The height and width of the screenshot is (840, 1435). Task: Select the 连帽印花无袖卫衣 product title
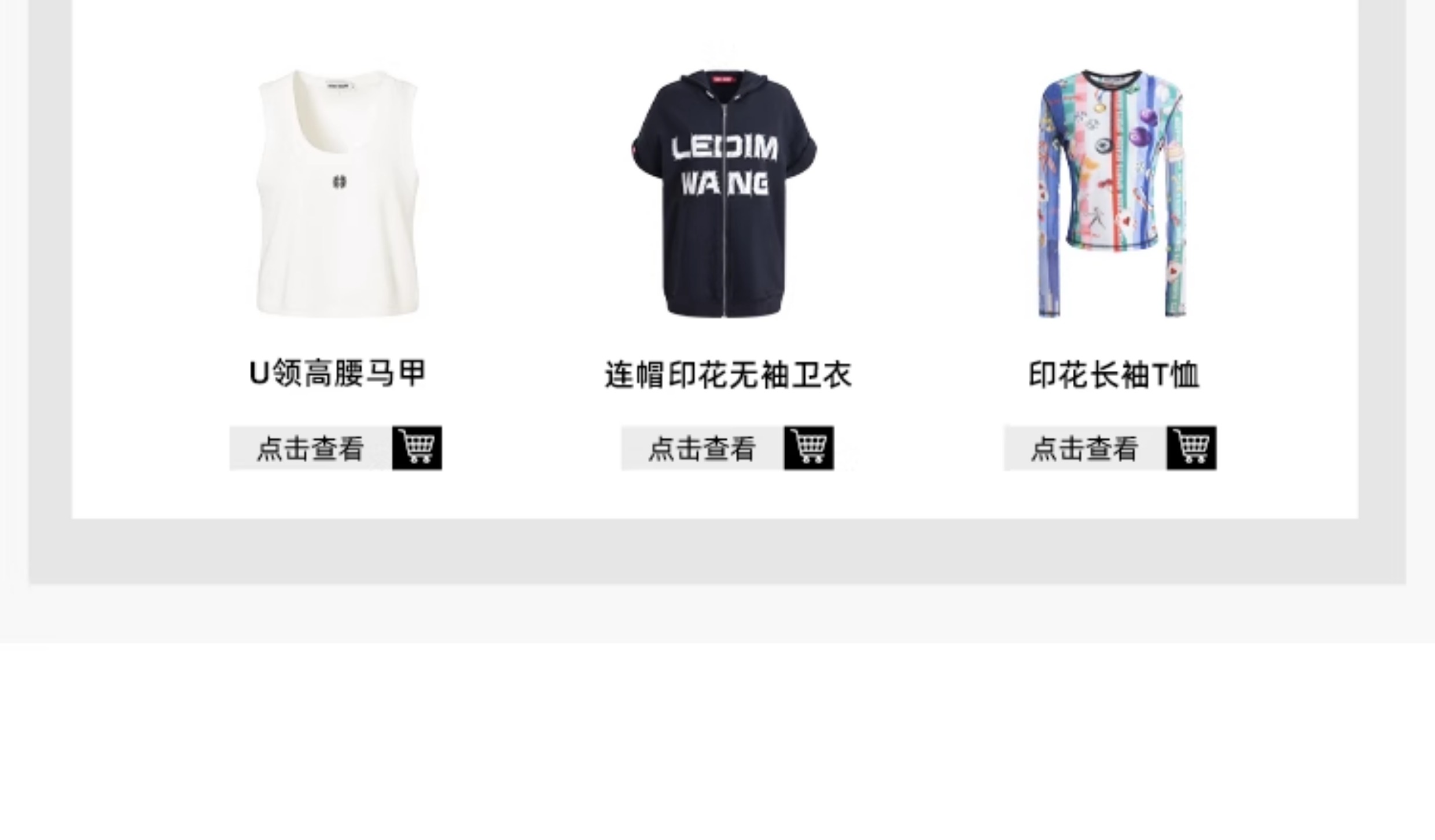pyautogui.click(x=728, y=375)
